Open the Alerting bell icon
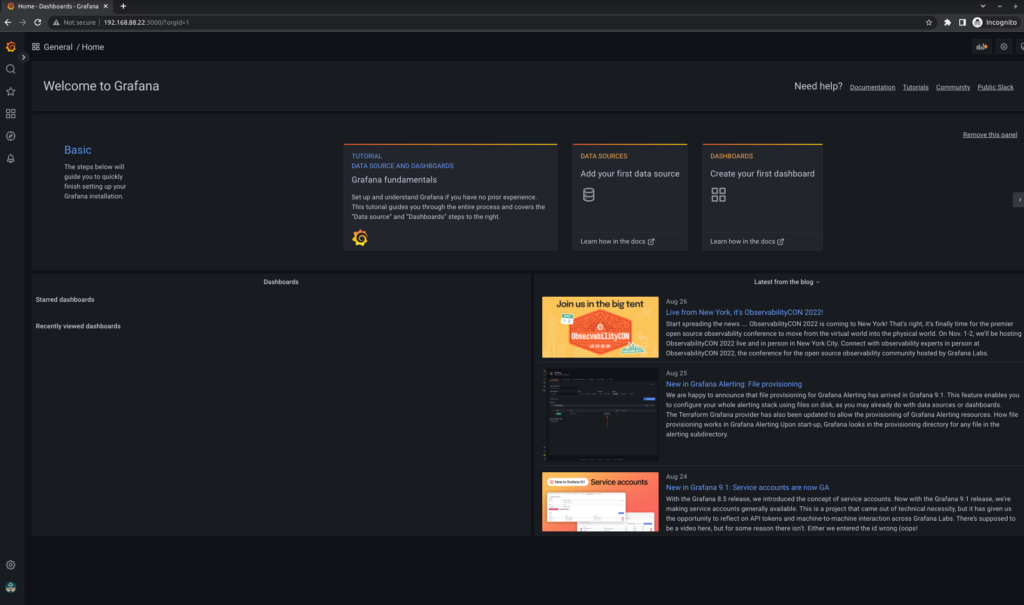The height and width of the screenshot is (605, 1024). tap(10, 158)
